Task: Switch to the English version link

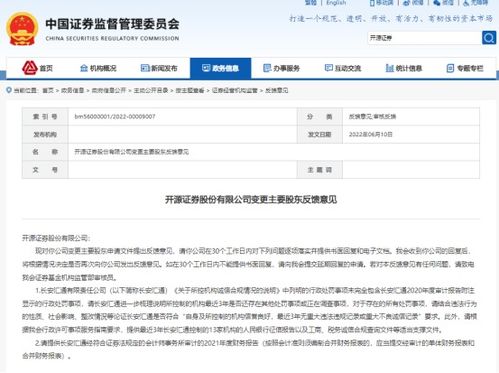Action: (336, 3)
